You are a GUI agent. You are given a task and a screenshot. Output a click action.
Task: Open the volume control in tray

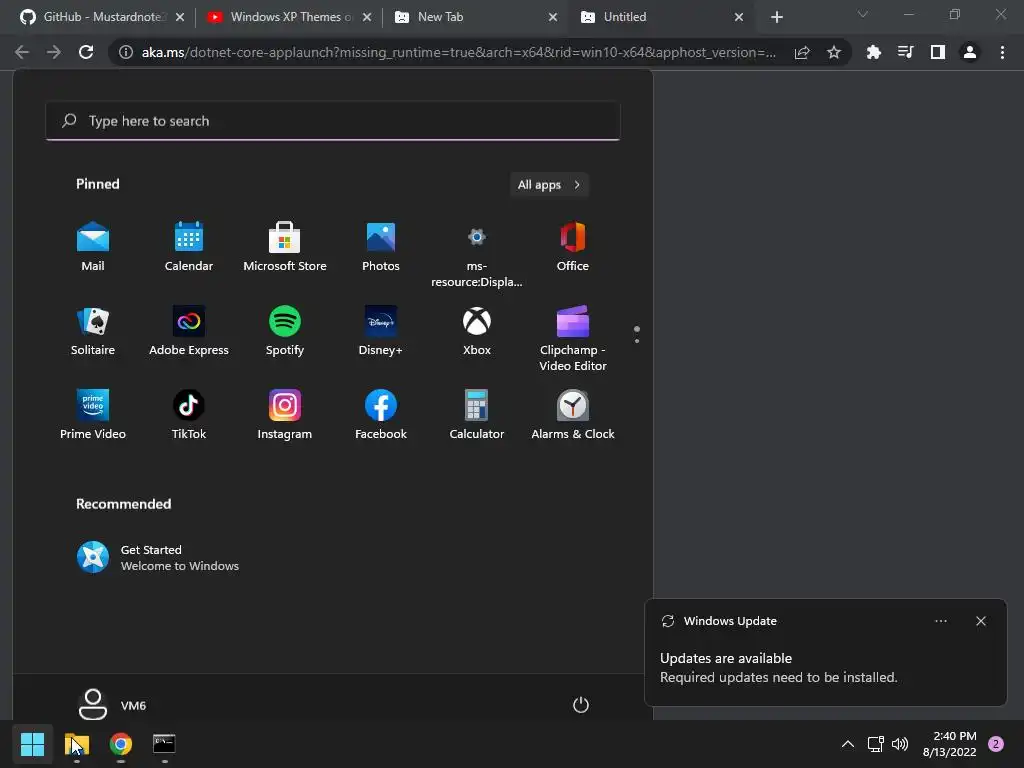pyautogui.click(x=900, y=744)
